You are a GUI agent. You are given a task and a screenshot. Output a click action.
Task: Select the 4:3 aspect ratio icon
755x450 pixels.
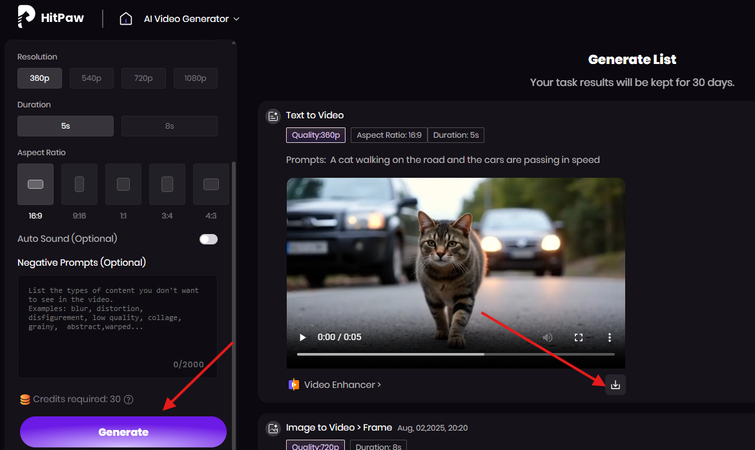pyautogui.click(x=211, y=184)
